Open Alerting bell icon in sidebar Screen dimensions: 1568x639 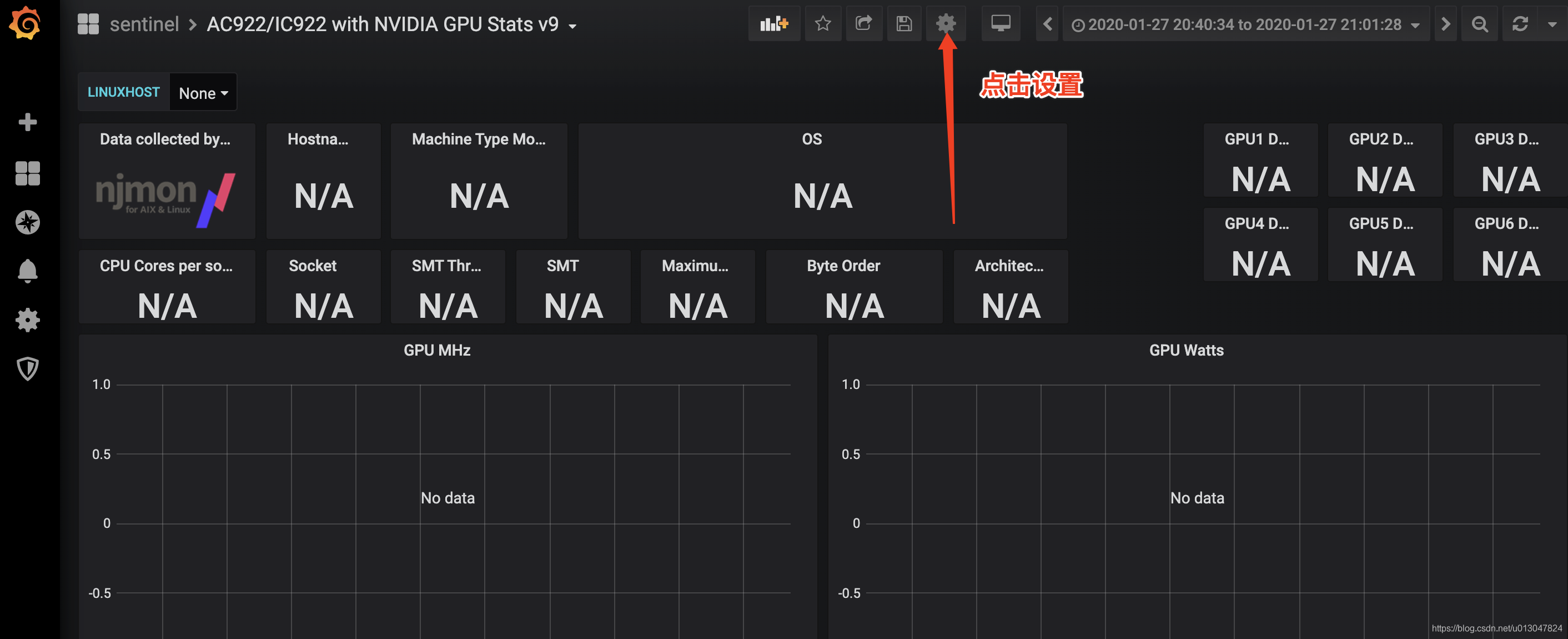click(27, 271)
